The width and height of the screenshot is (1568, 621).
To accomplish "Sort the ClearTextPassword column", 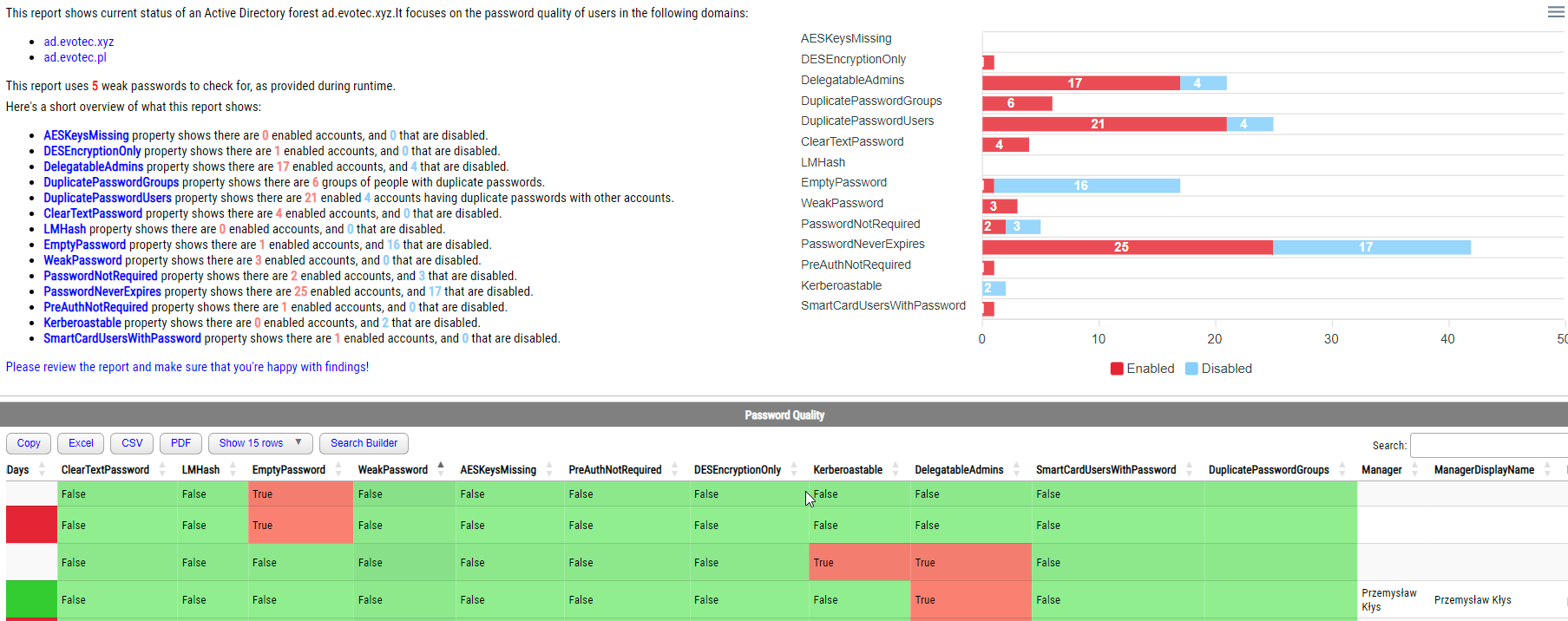I will click(161, 469).
